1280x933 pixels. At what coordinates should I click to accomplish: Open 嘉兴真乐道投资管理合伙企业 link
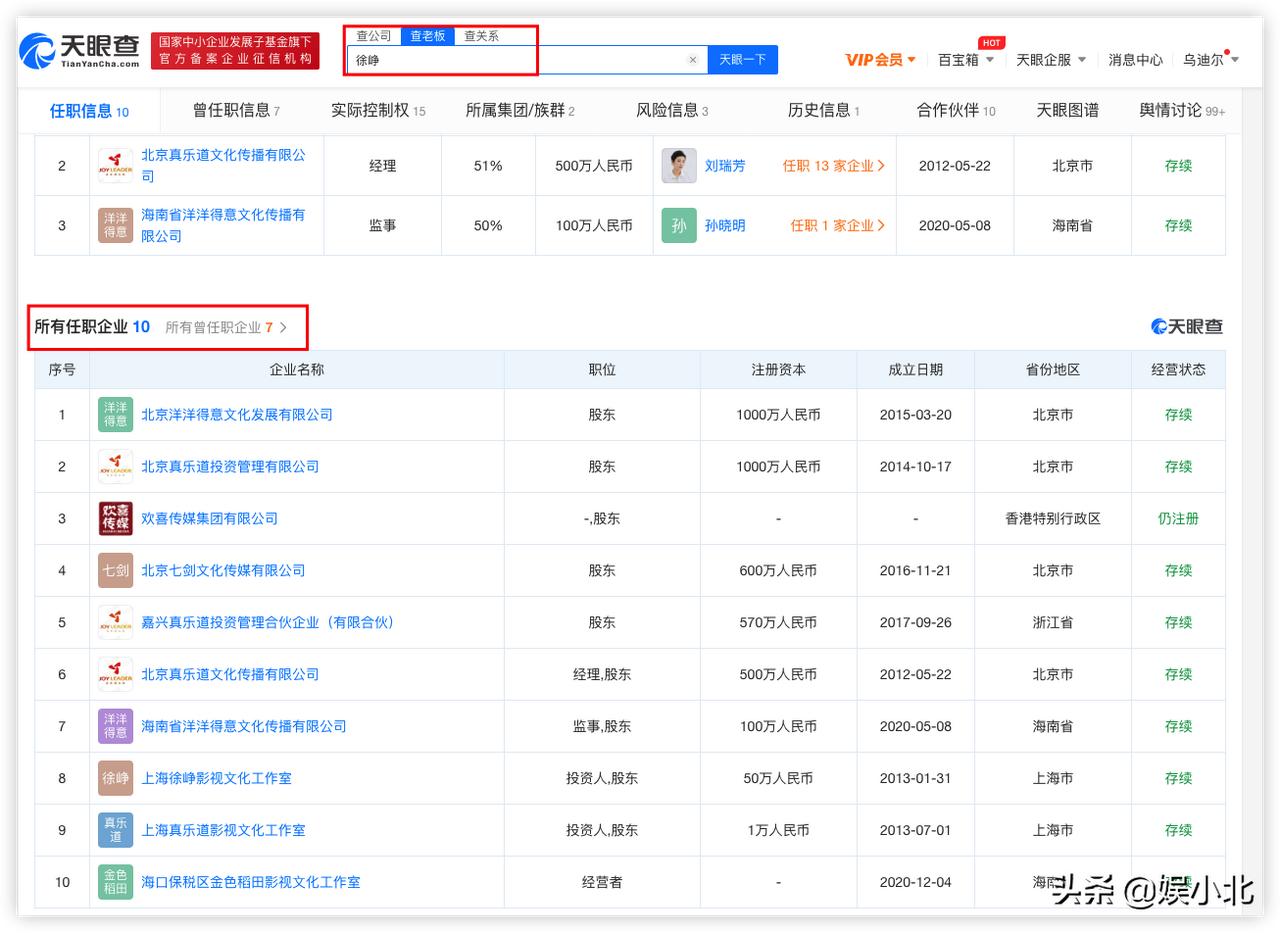pyautogui.click(x=271, y=622)
